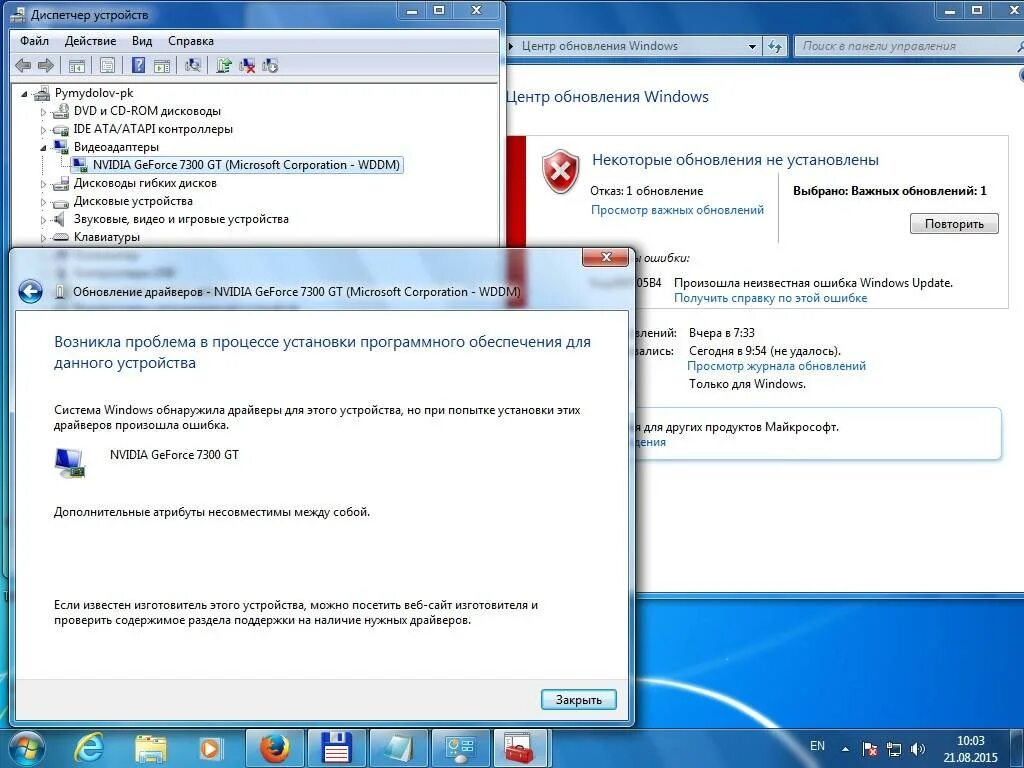
Task: Select the Видеоадаптеры tree item
Action: [x=116, y=147]
